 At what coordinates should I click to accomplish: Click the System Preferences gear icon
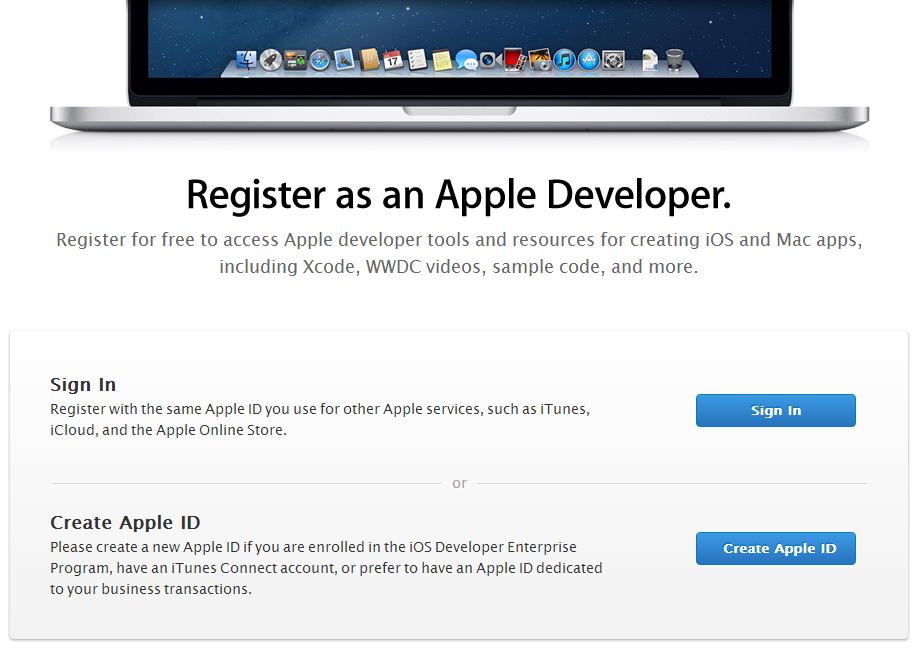point(614,60)
